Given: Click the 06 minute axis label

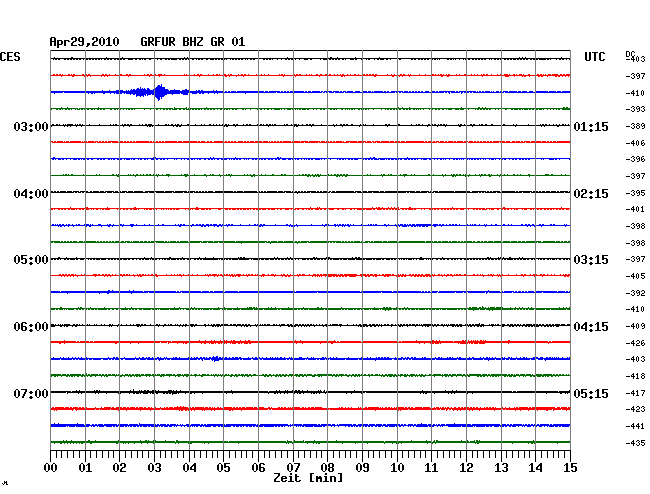Looking at the screenshot, I should point(258,468).
